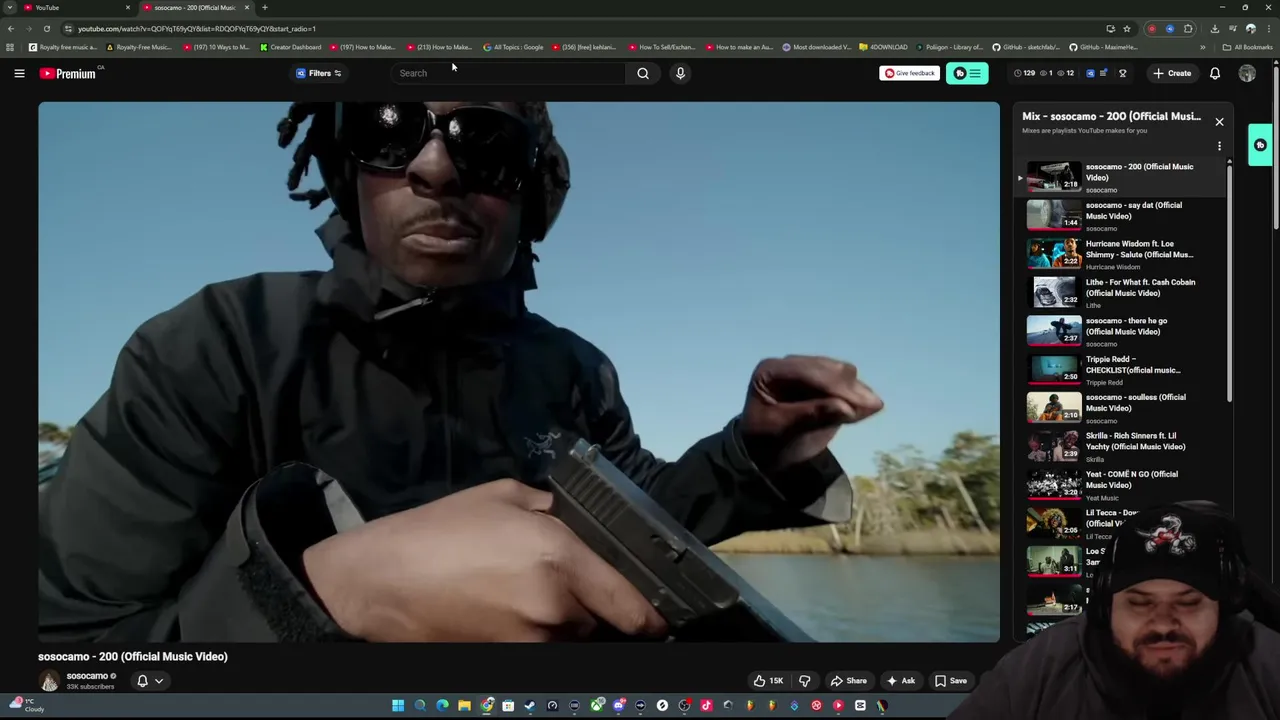Open the Creator Dashboard bookmark
Screen dimensions: 1280x720
291,47
